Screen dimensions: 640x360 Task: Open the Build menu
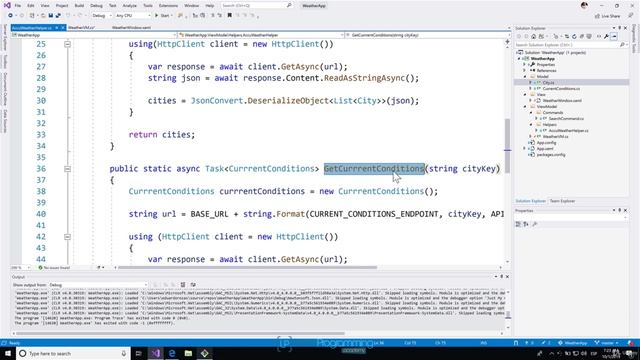[x=79, y=6]
